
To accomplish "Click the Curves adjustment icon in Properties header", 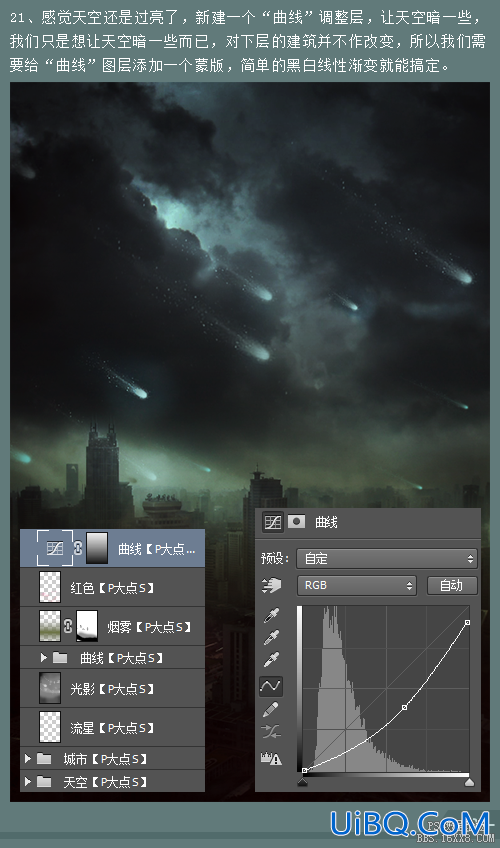I will (272, 522).
